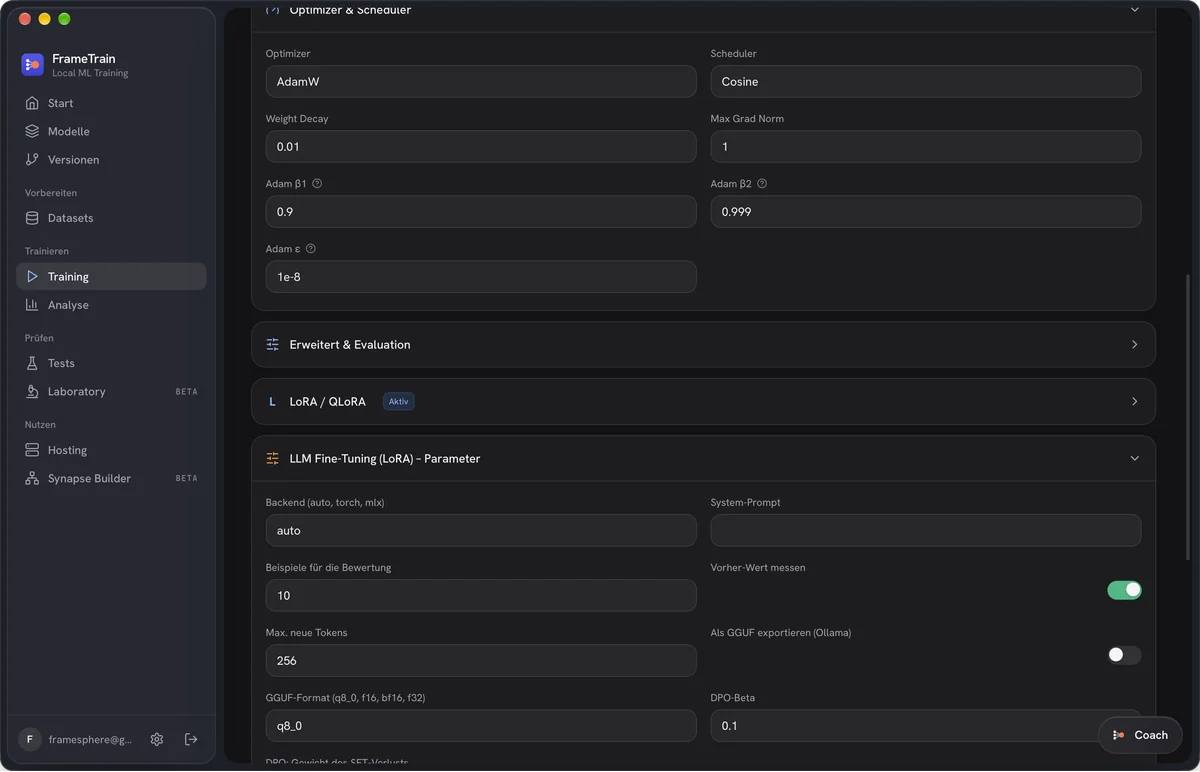Open the Hosting page
The image size is (1200, 772).
click(x=111, y=450)
